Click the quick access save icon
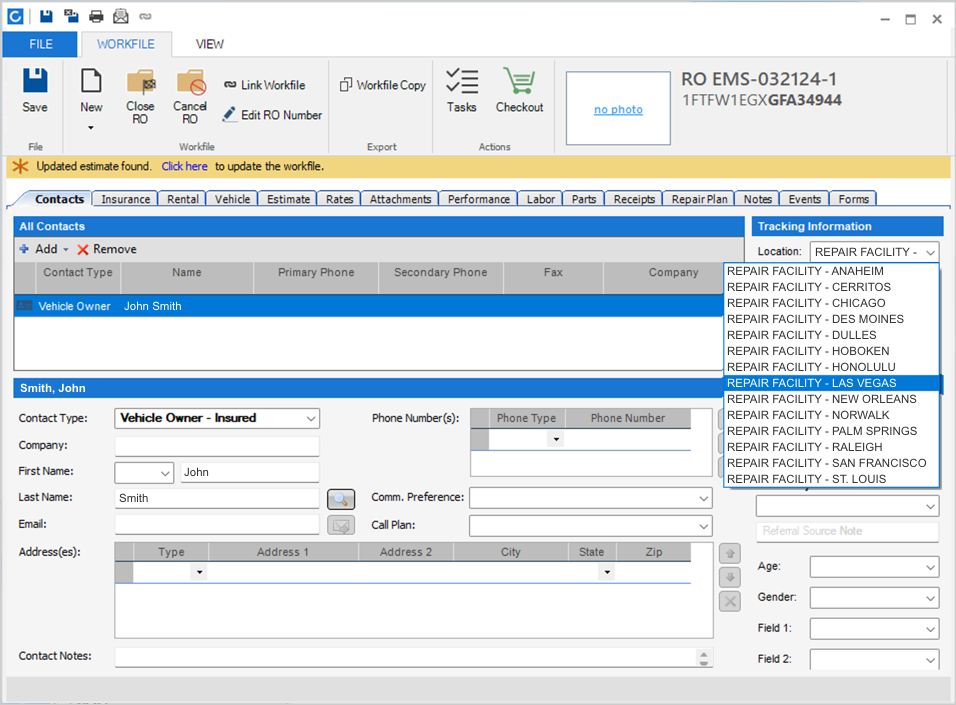The width and height of the screenshot is (956, 705). click(x=46, y=16)
